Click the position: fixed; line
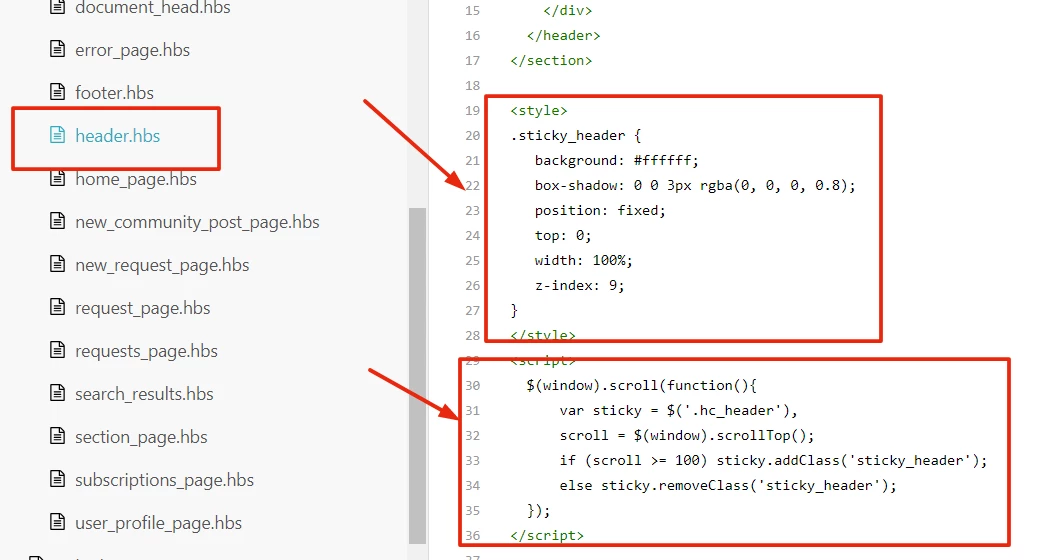Screen dimensions: 1063x560 600,211
